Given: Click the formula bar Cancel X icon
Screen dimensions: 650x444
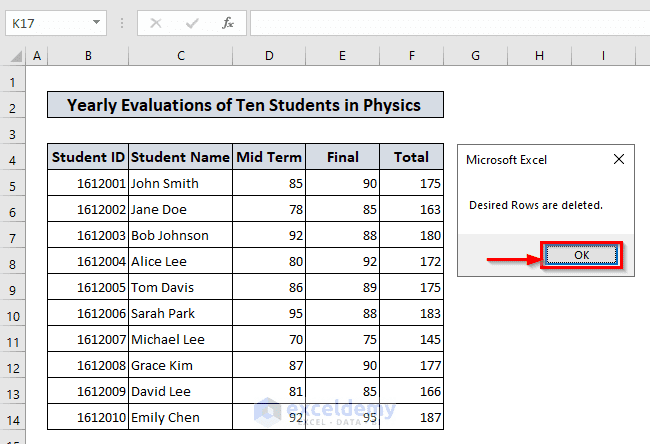Looking at the screenshot, I should click(x=156, y=23).
